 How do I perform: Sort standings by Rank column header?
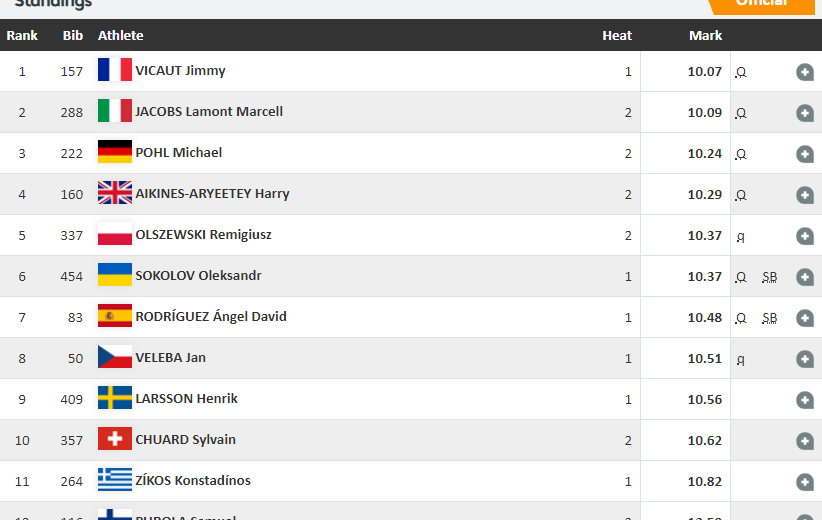22,35
